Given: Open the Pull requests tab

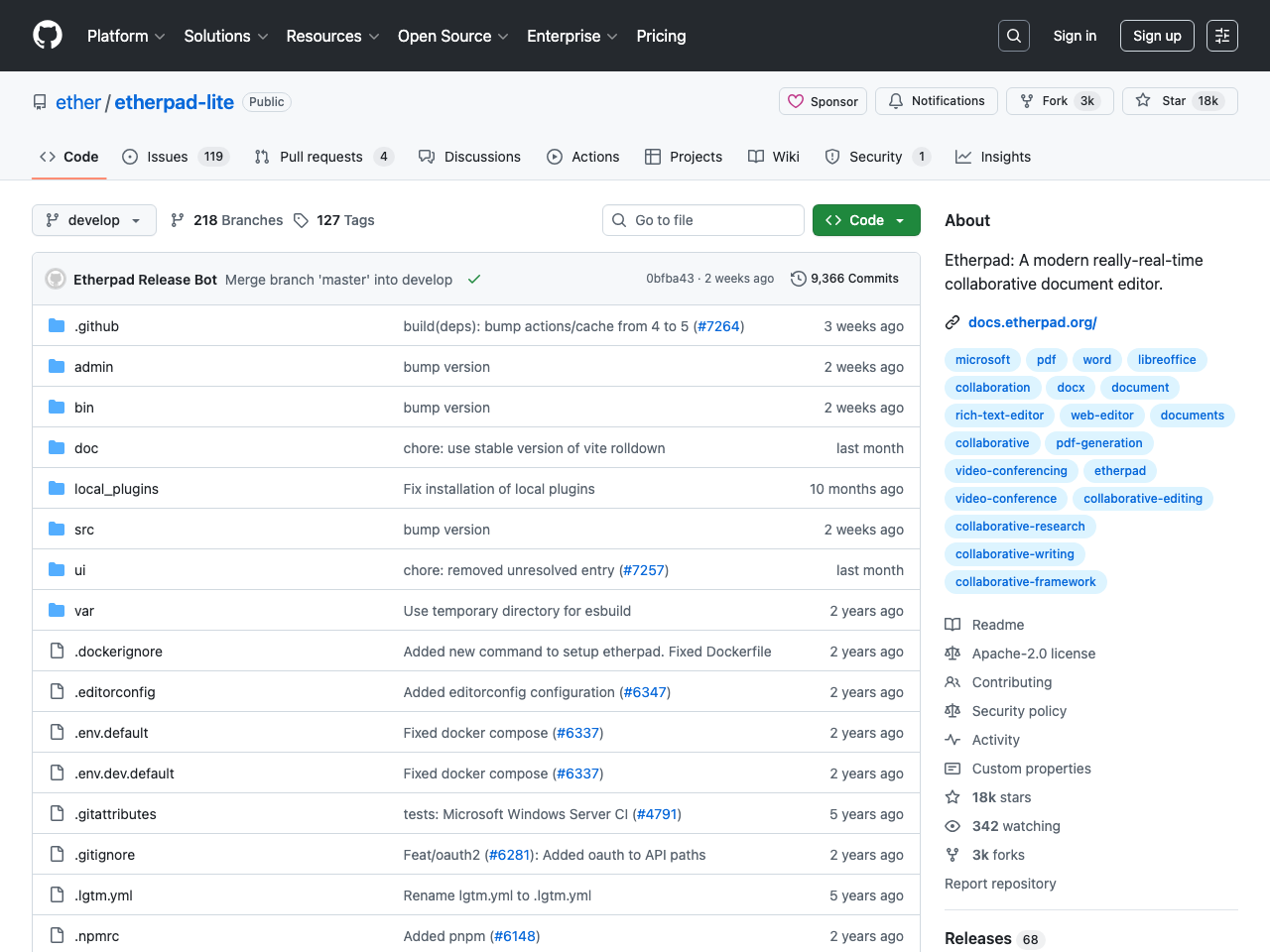Looking at the screenshot, I should 322,157.
